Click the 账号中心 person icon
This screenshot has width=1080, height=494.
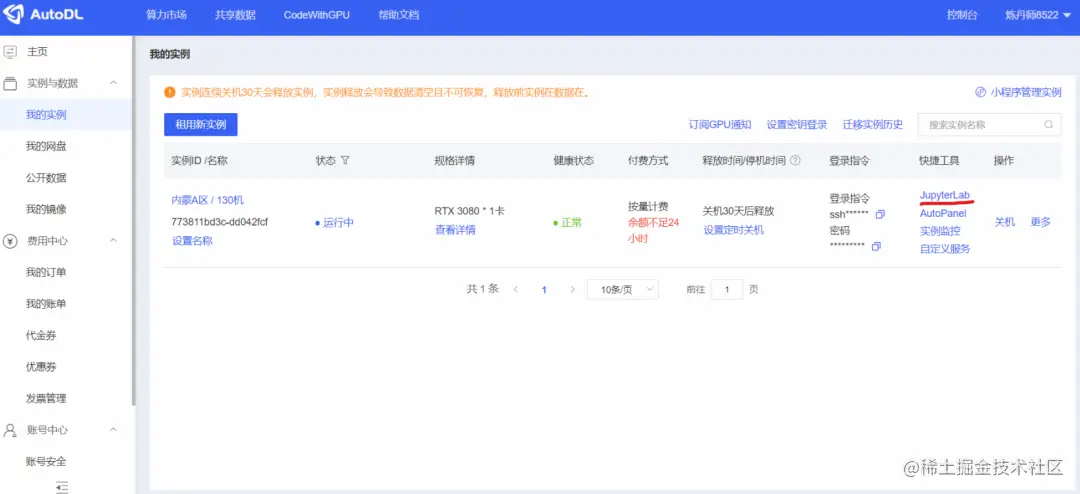click(x=10, y=430)
